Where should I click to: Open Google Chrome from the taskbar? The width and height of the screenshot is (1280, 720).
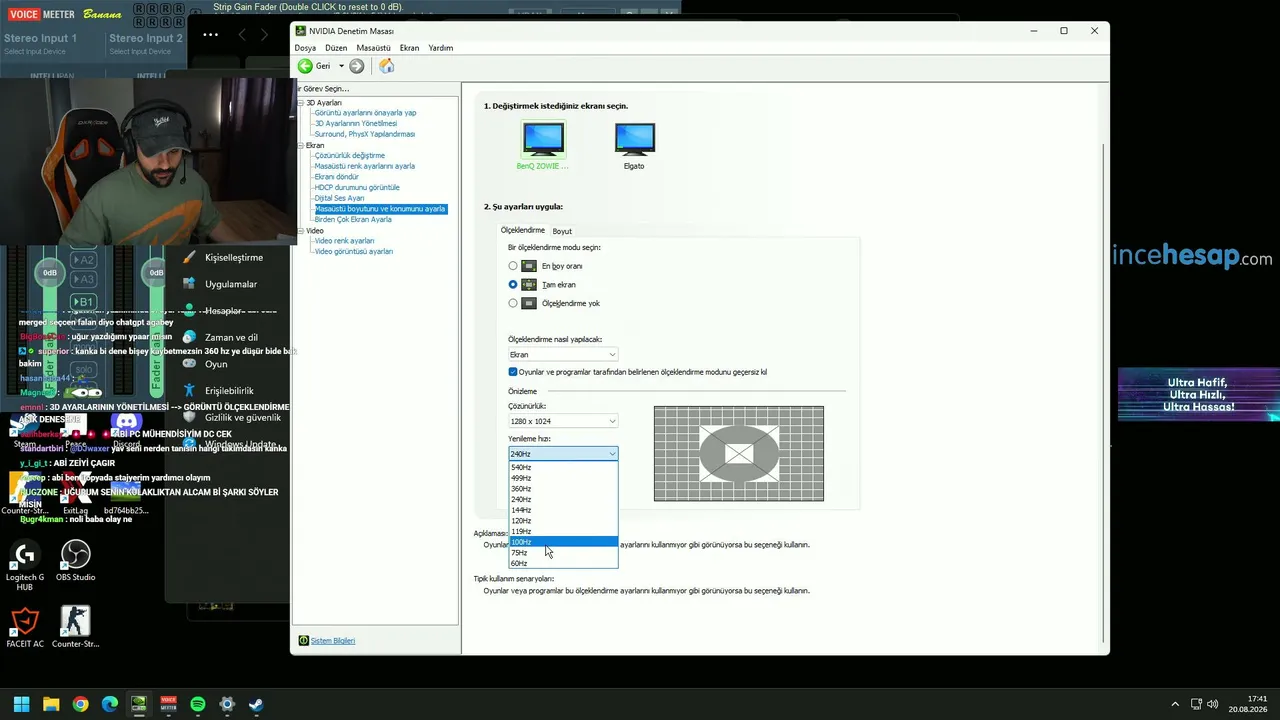point(80,704)
